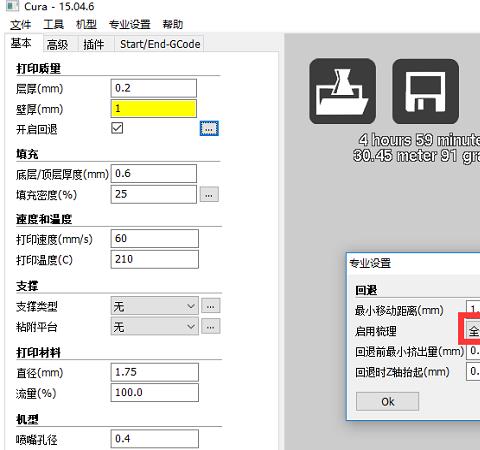Image resolution: width=480 pixels, height=450 pixels.
Task: Select the 插件 tab
Action: (94, 44)
